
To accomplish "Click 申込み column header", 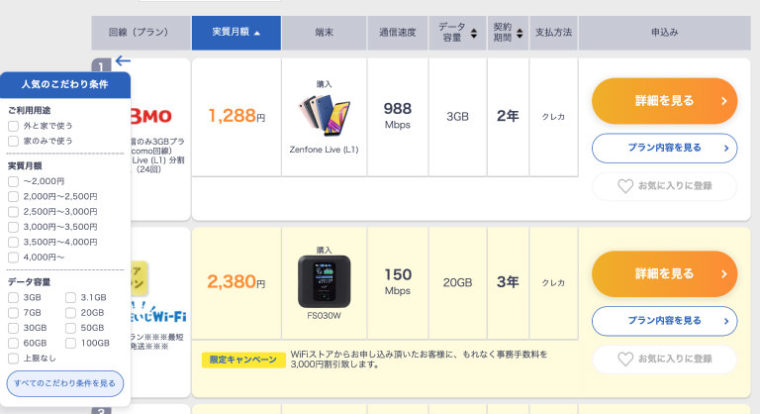I will click(665, 33).
